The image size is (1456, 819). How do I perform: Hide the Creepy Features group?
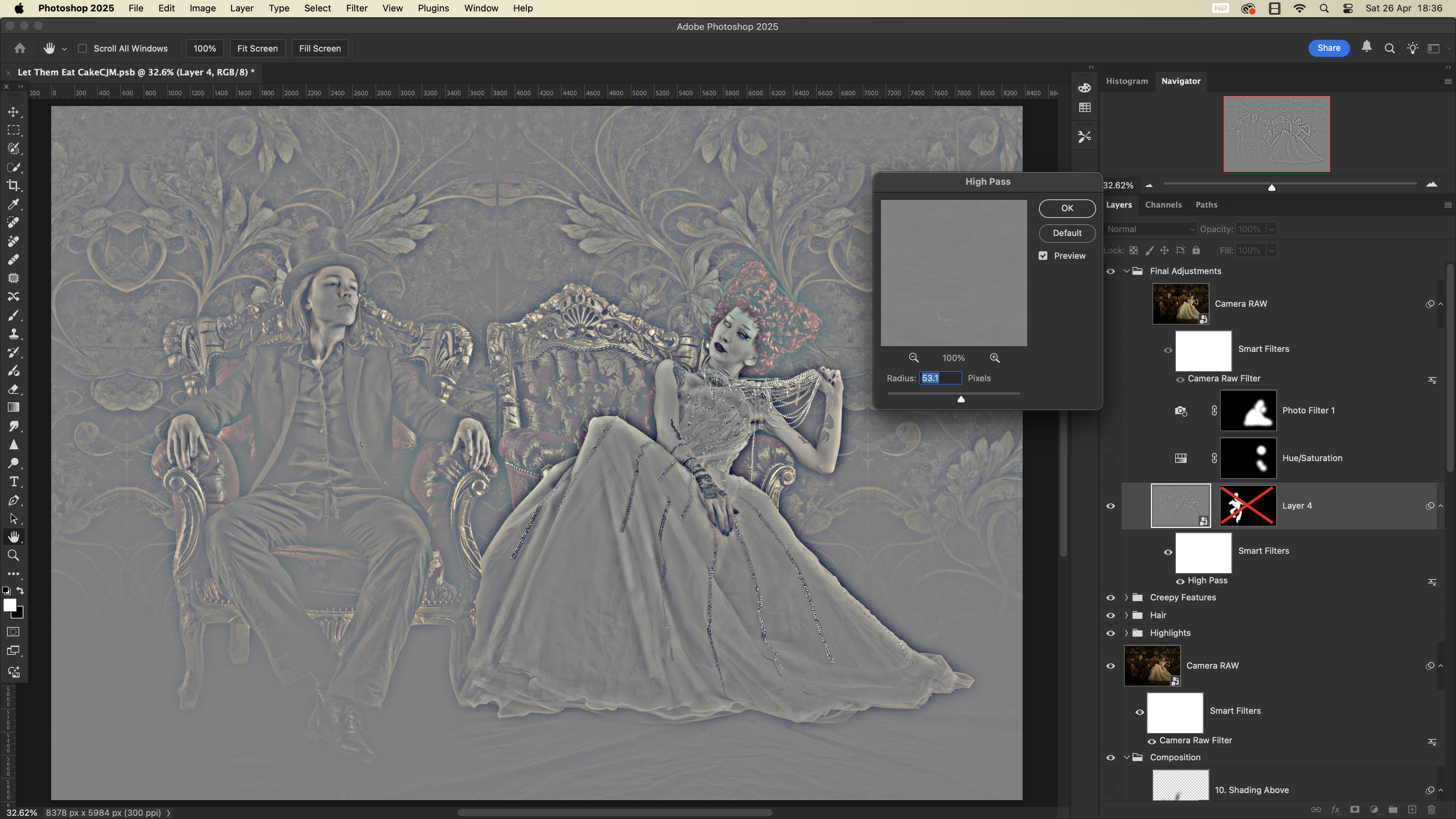pyautogui.click(x=1110, y=598)
